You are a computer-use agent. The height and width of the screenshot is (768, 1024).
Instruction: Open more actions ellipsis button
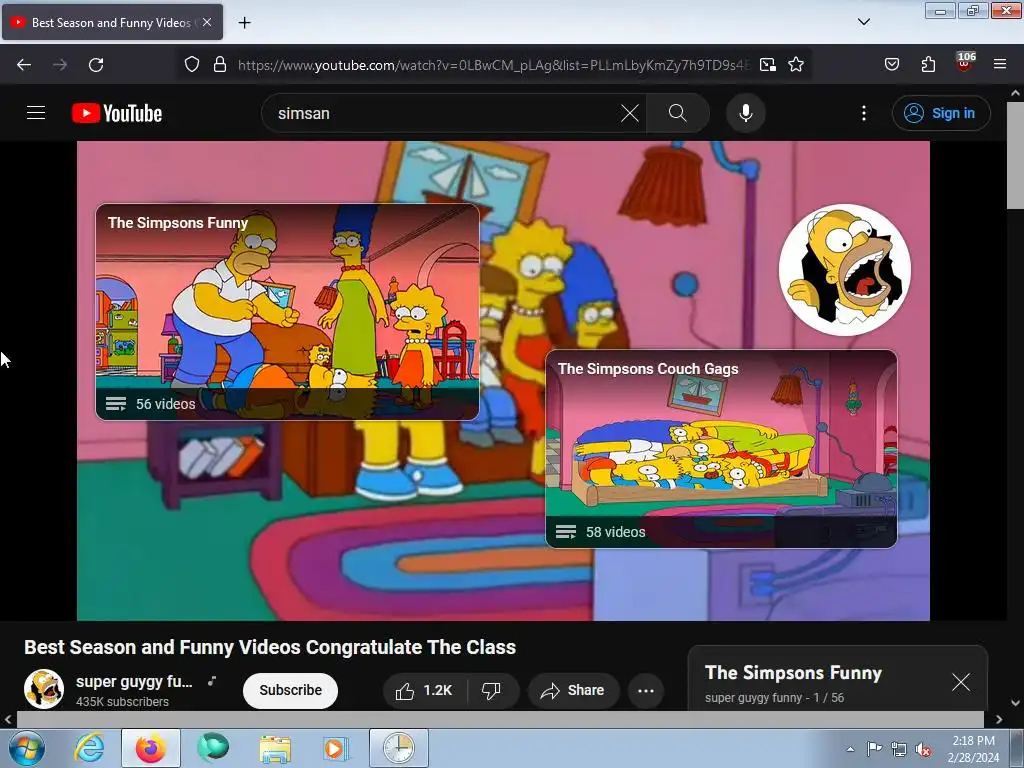[x=646, y=690]
